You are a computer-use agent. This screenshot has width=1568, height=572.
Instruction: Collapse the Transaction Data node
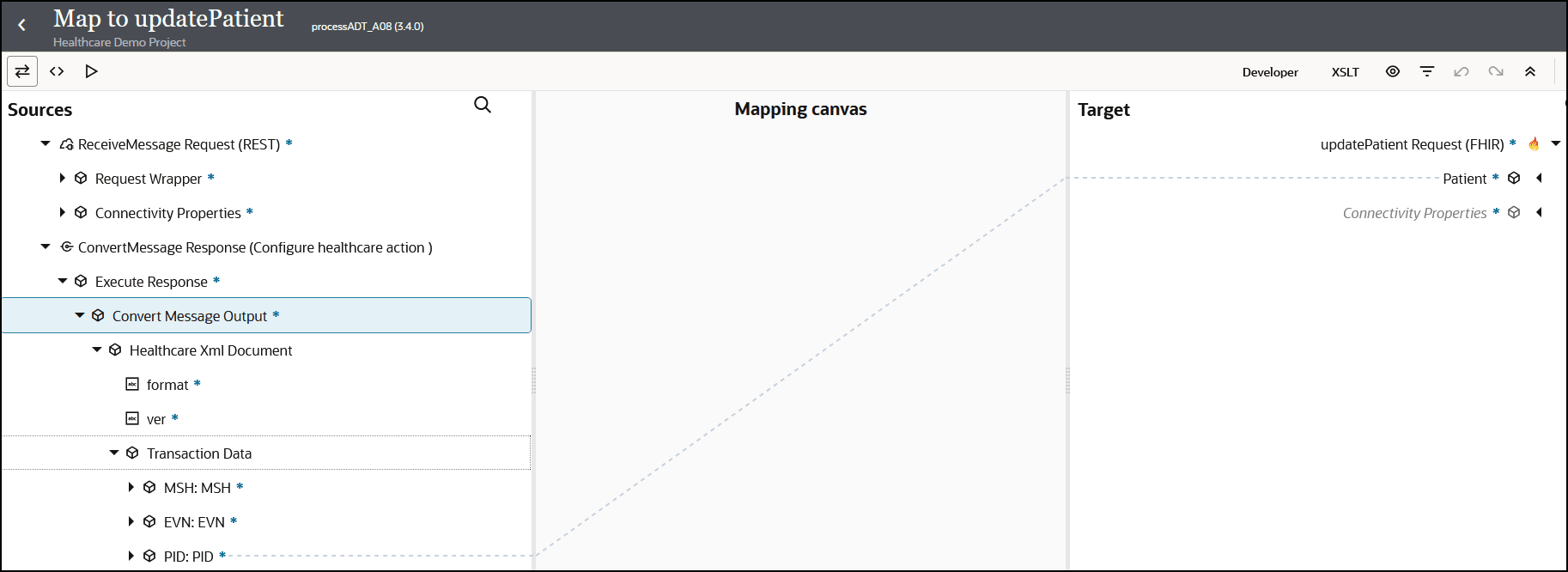[114, 453]
